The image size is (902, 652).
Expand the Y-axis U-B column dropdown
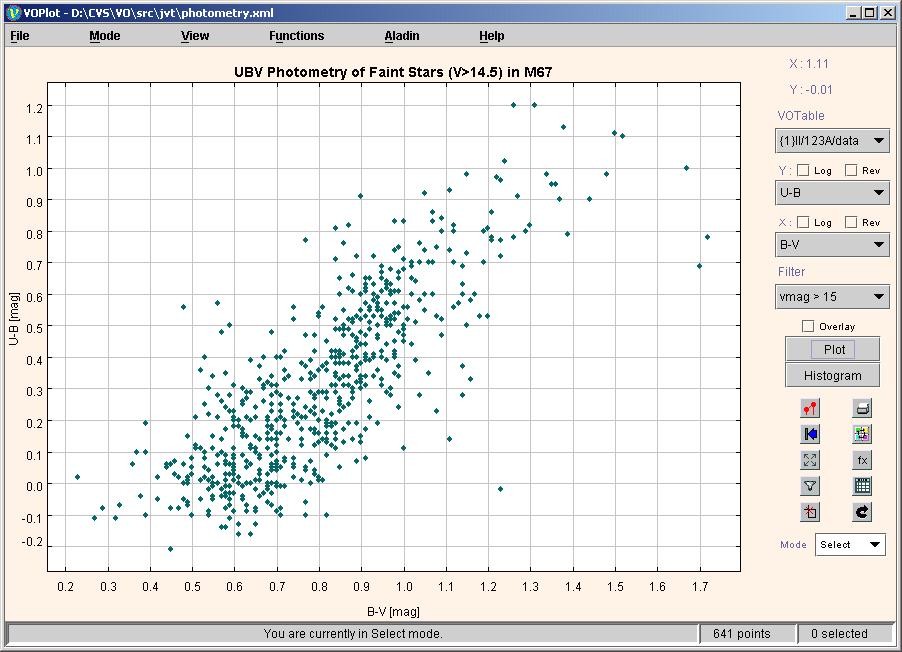tap(832, 193)
